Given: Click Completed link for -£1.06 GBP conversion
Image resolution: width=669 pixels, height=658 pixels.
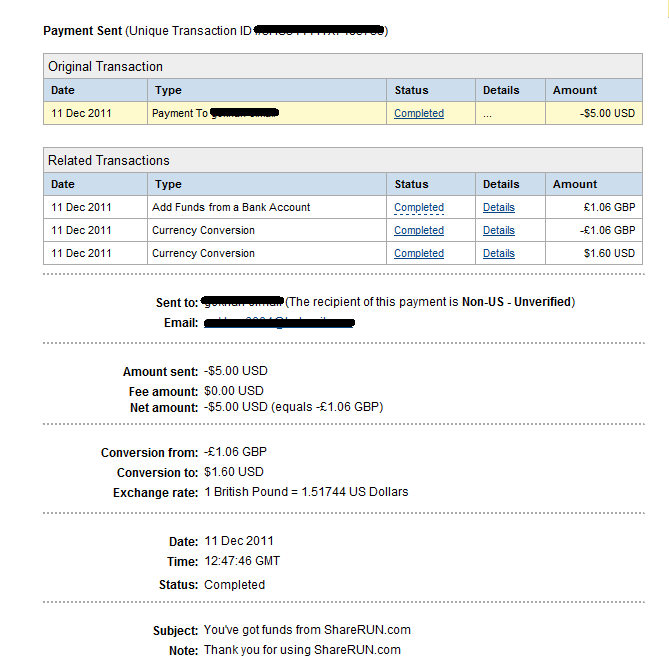Looking at the screenshot, I should 419,230.
